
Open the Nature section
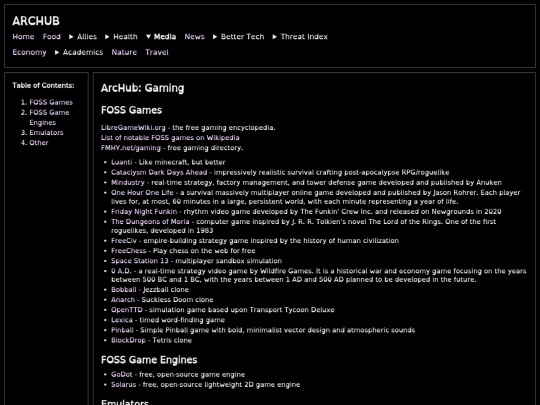124,52
